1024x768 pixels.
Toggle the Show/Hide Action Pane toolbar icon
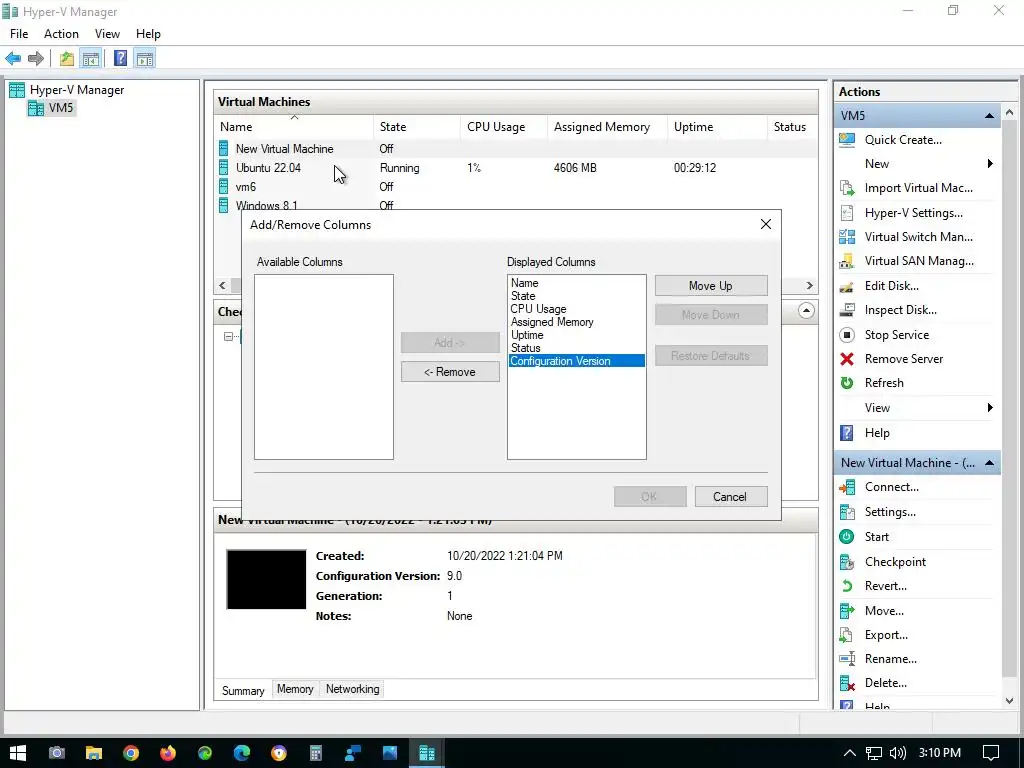pos(145,59)
